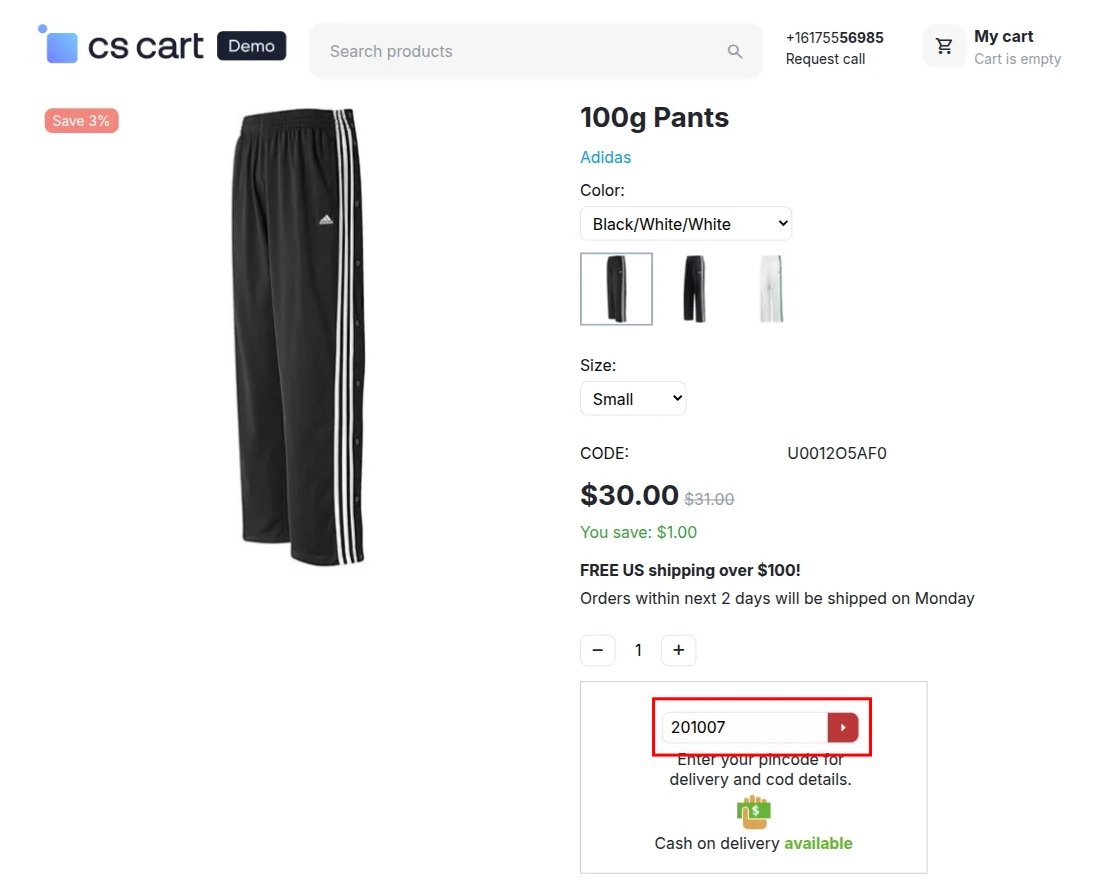Click the plus icon to increase quantity
Screen dimensions: 1120x880
click(678, 650)
